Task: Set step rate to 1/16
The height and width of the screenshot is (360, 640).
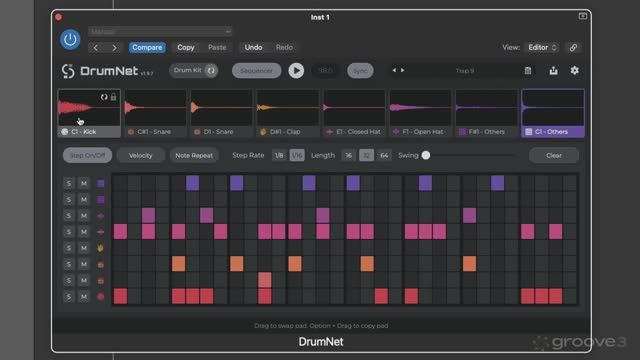Action: pyautogui.click(x=297, y=156)
